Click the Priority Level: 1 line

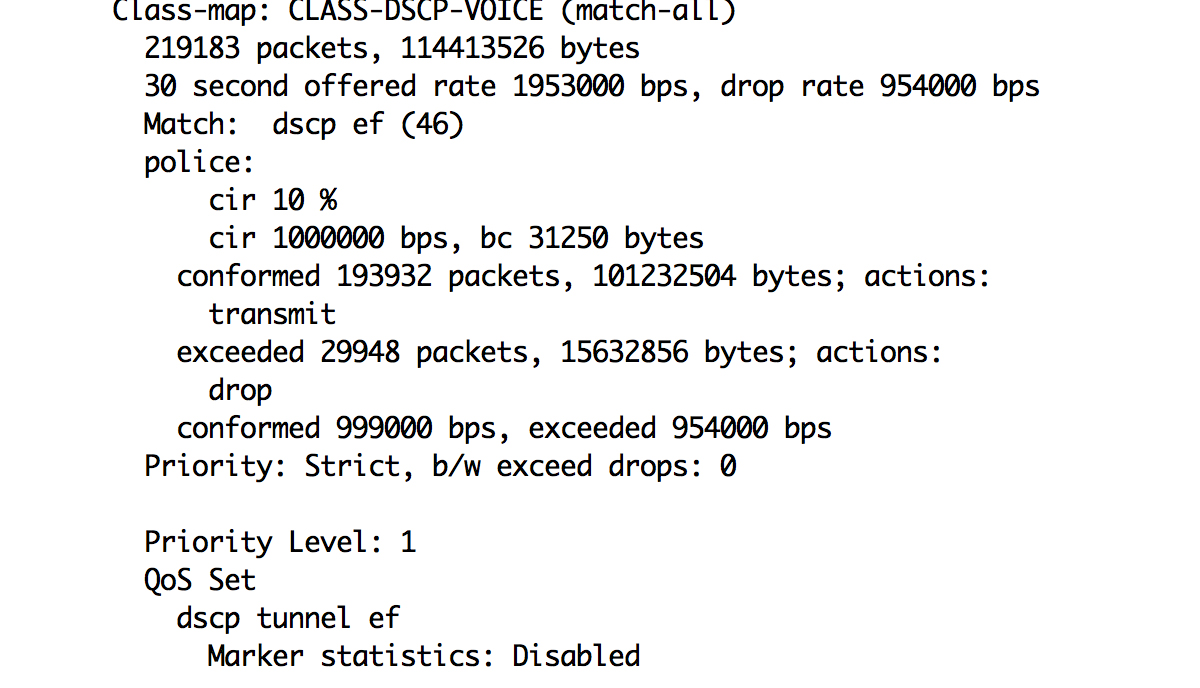280,542
